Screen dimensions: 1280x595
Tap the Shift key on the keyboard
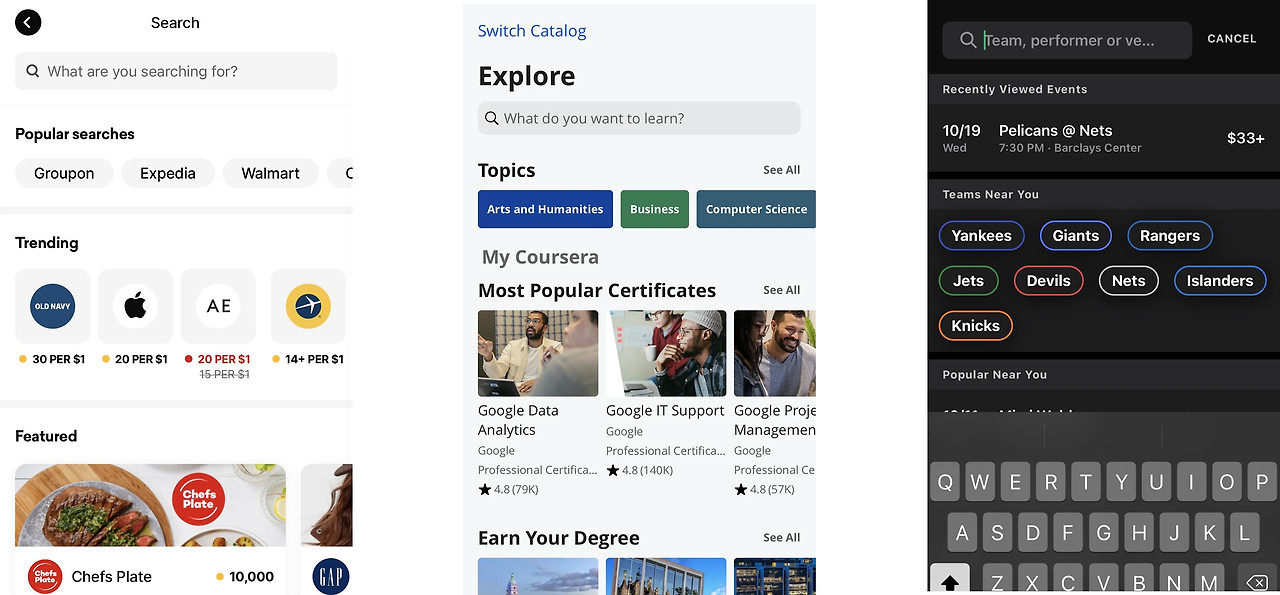[949, 579]
